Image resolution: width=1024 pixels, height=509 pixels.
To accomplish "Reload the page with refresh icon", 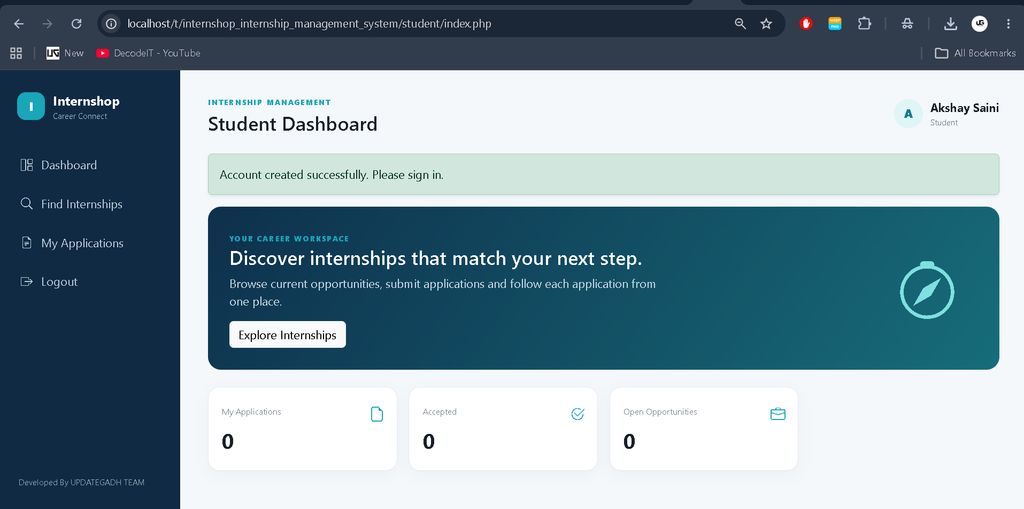I will tap(76, 24).
